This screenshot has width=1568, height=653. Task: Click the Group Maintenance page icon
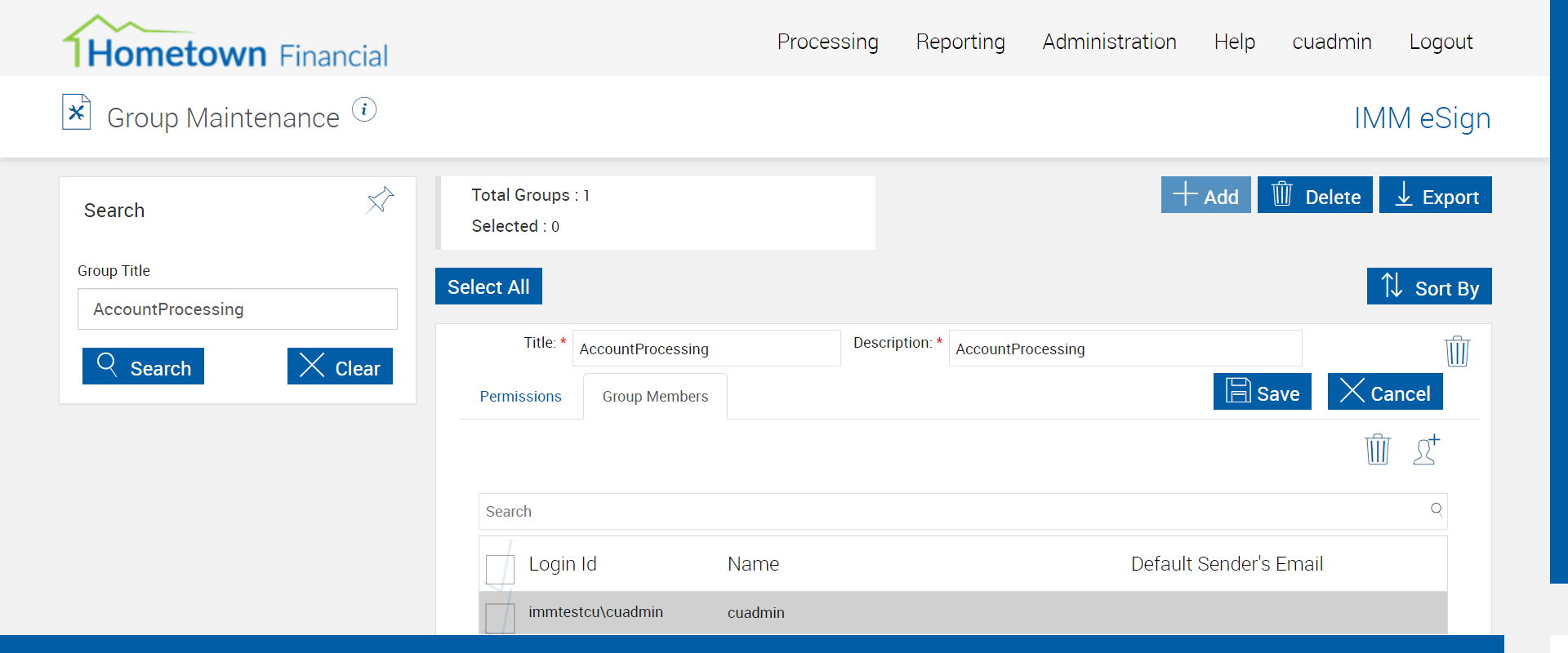(77, 113)
